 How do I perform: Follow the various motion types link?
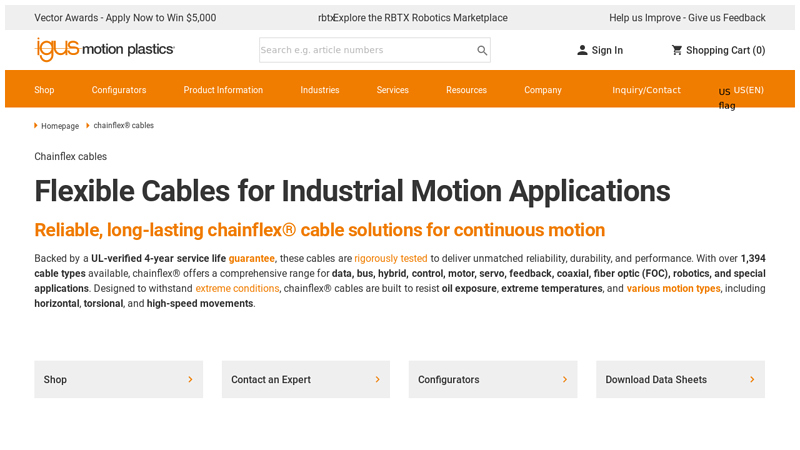(x=673, y=288)
